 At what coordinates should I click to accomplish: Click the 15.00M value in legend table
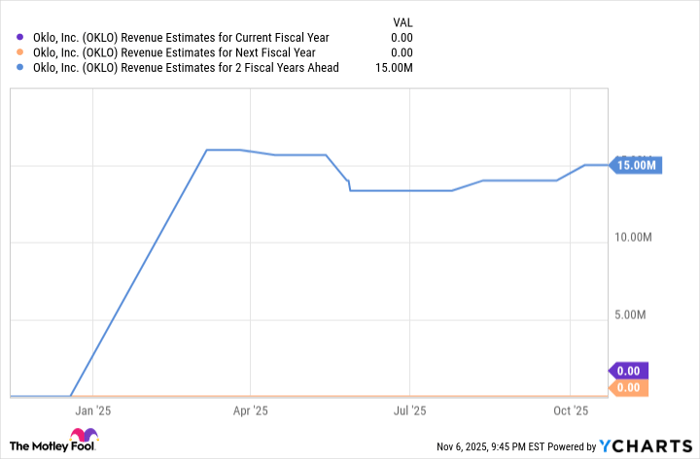[394, 68]
